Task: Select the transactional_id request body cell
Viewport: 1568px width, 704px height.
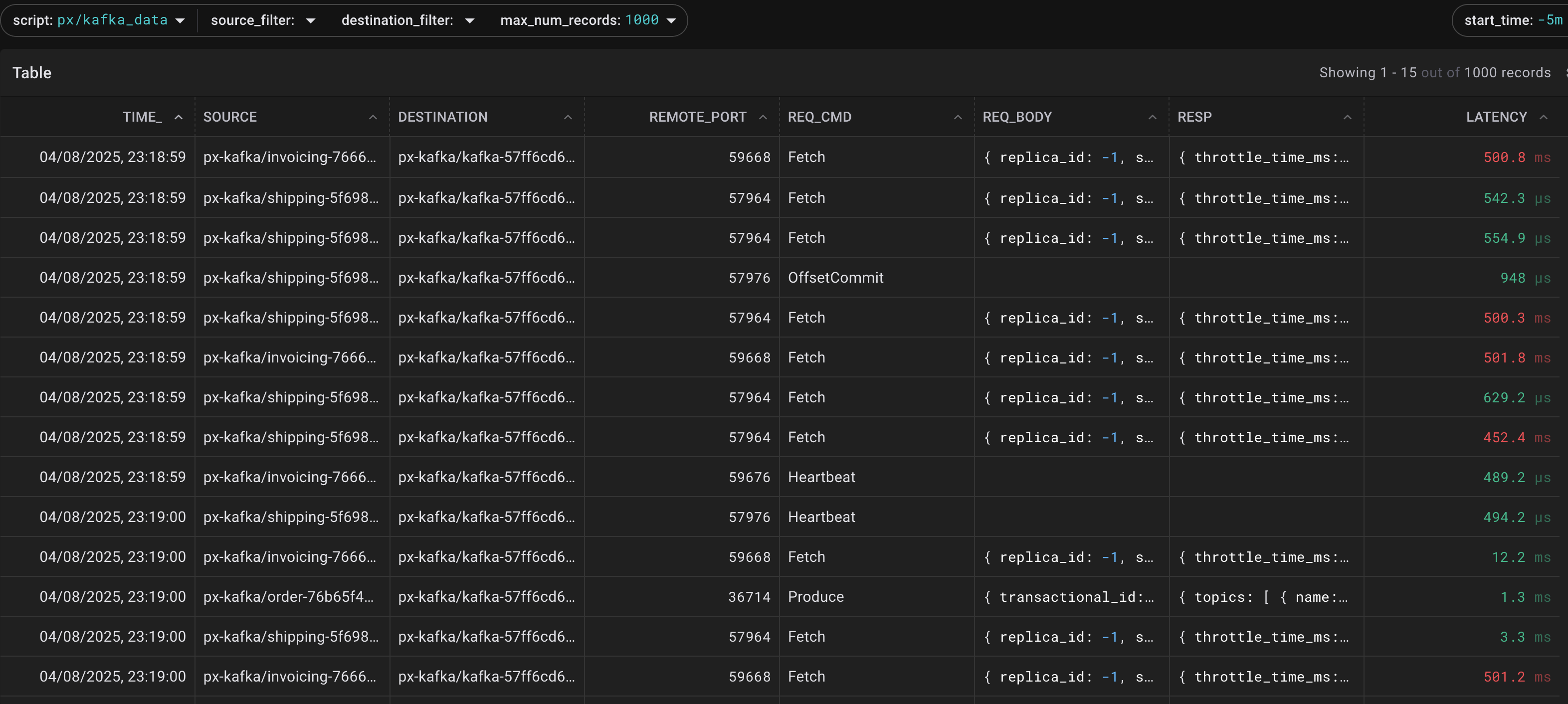Action: 1071,596
